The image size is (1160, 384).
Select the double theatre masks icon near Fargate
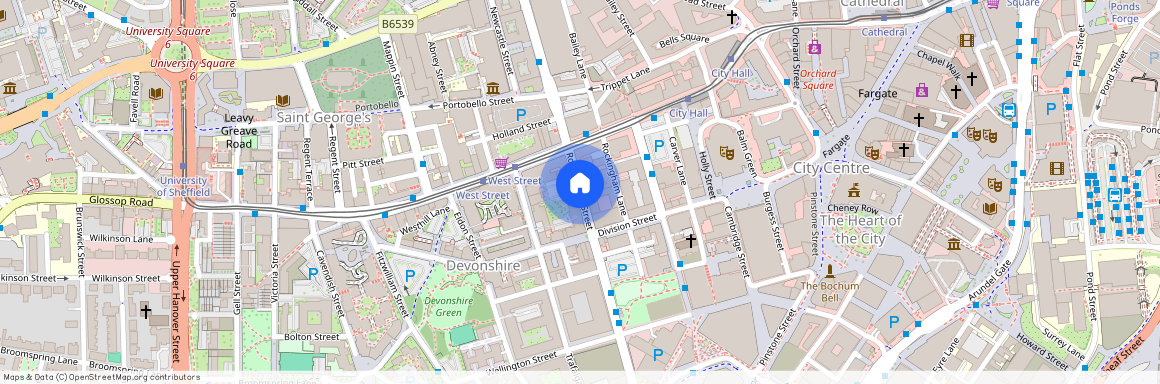(x=982, y=135)
